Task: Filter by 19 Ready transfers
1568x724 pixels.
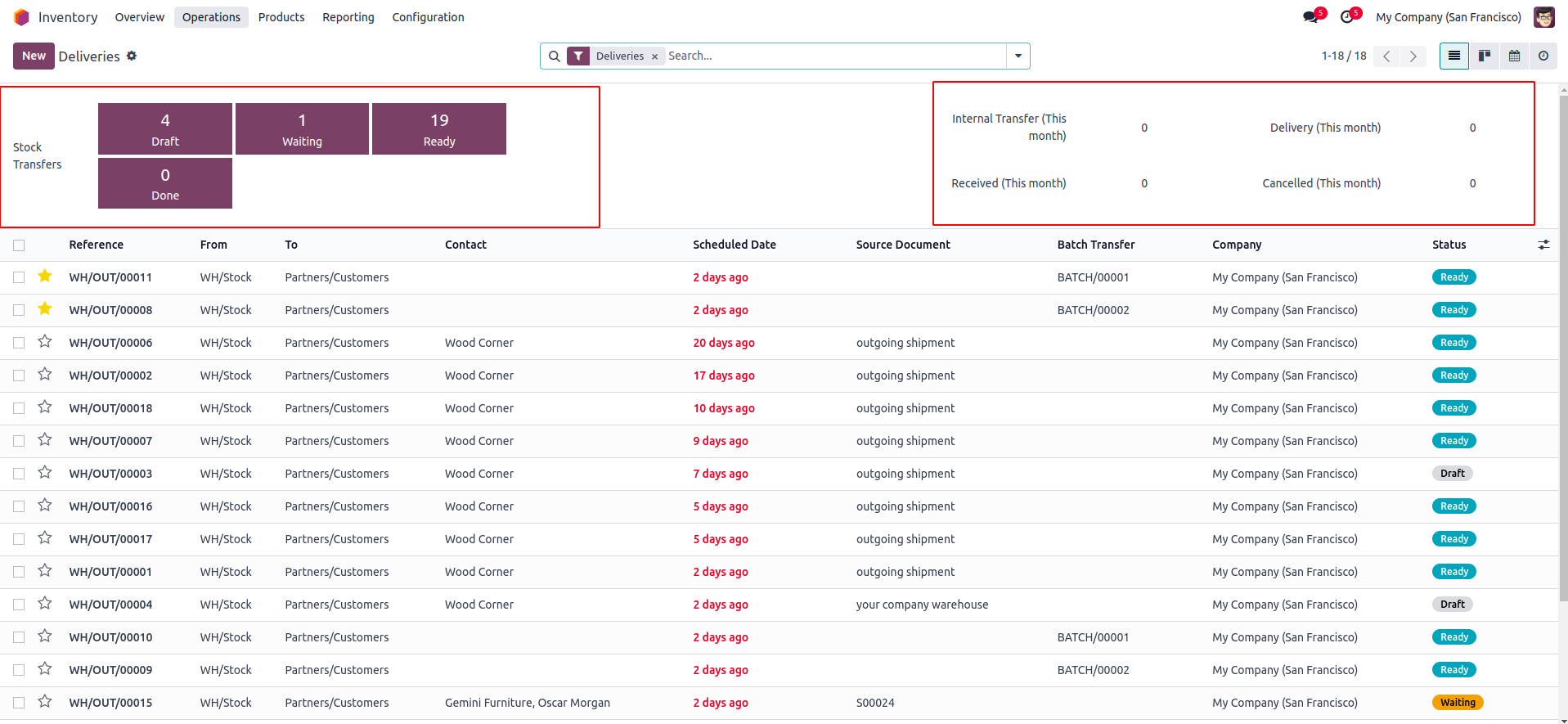Action: coord(439,128)
